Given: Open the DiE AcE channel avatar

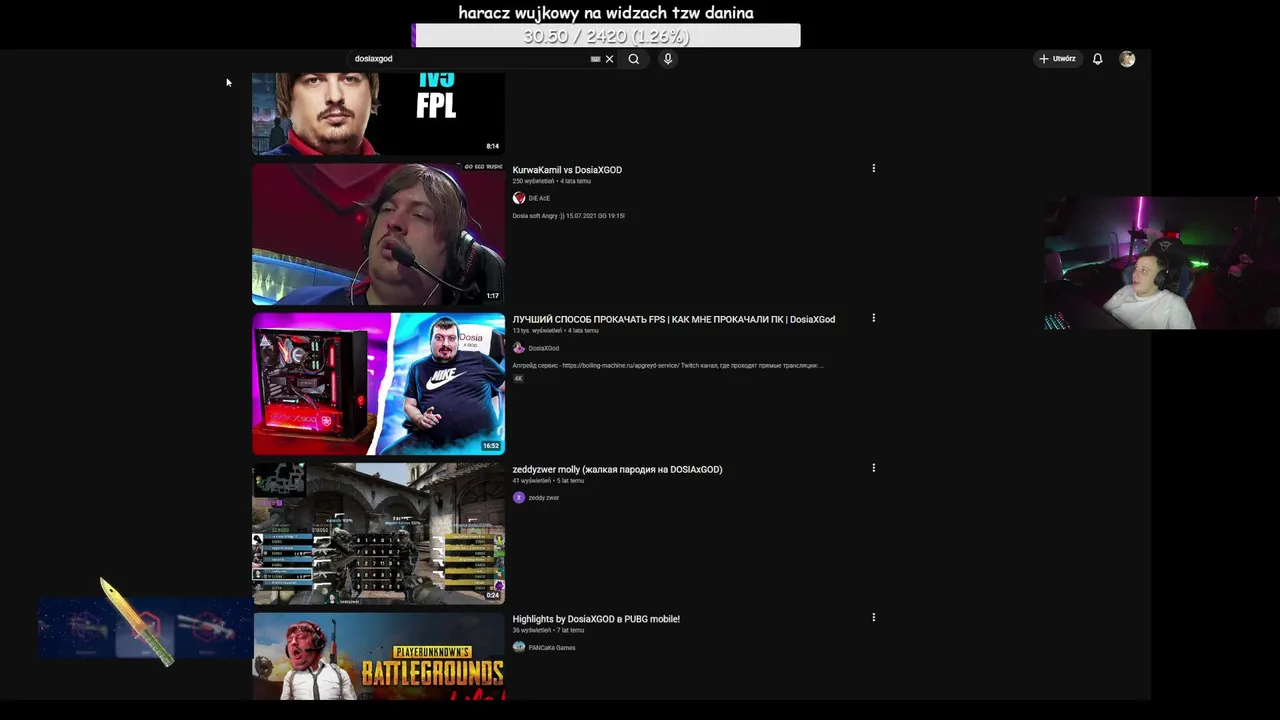Looking at the screenshot, I should pos(518,198).
